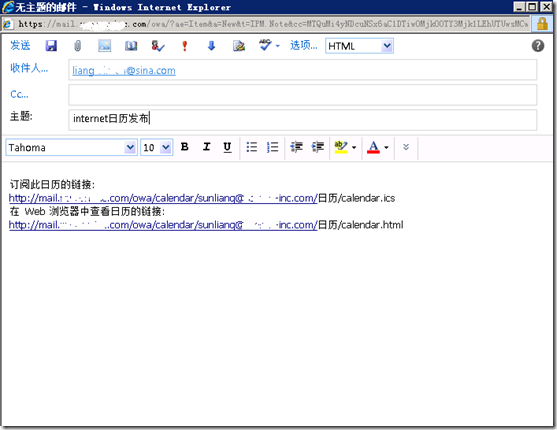Save the draft with floppy disk icon

pos(51,46)
